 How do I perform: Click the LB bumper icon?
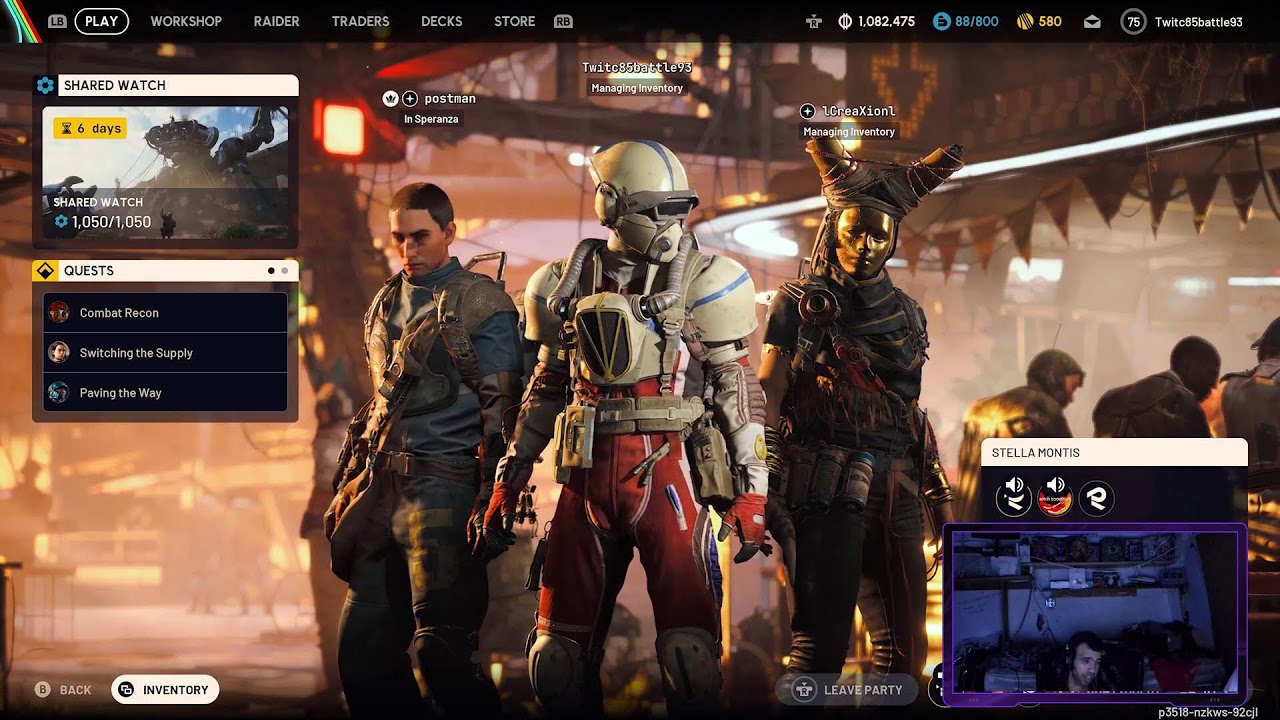point(57,21)
